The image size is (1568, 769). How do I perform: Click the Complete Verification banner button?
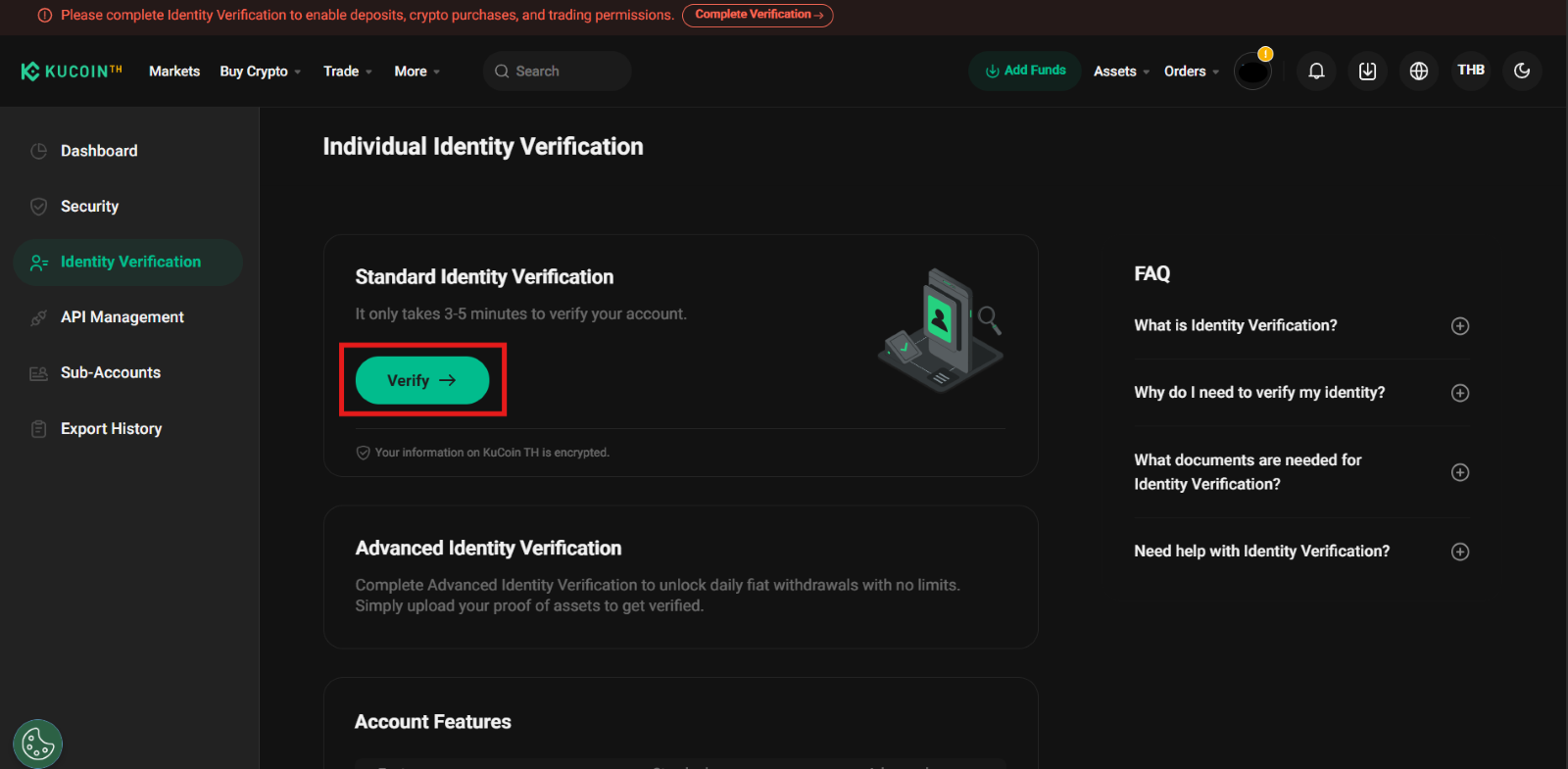point(758,15)
